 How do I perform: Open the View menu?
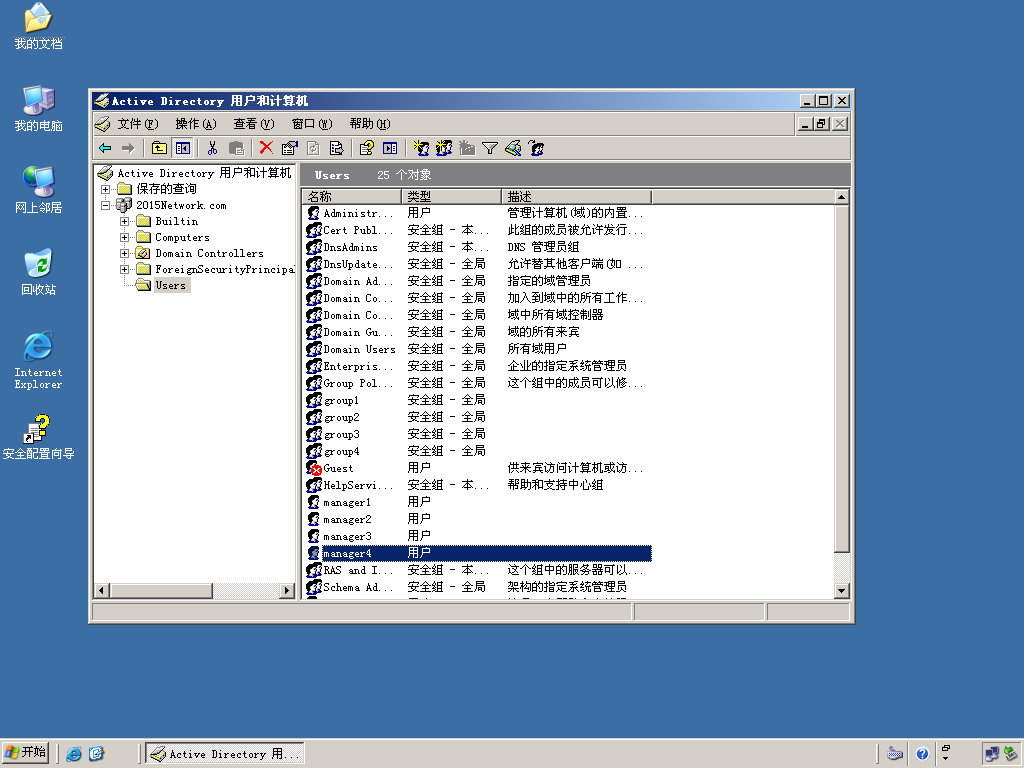[253, 123]
